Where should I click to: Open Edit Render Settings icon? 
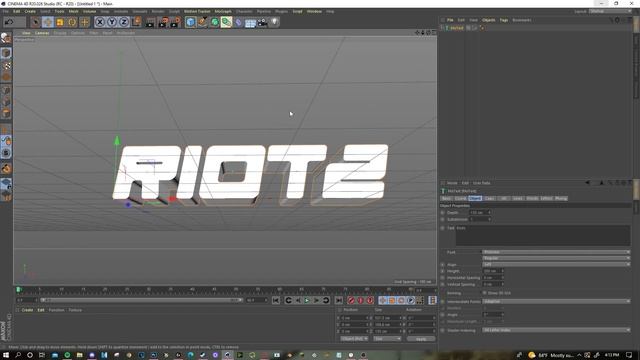click(175, 22)
